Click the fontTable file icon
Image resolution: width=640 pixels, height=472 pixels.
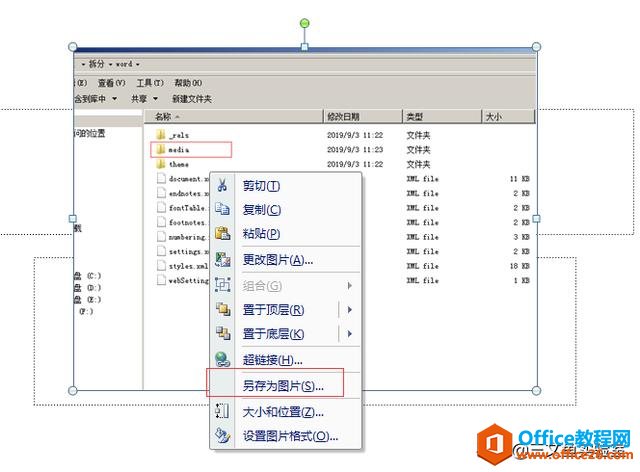pyautogui.click(x=162, y=207)
